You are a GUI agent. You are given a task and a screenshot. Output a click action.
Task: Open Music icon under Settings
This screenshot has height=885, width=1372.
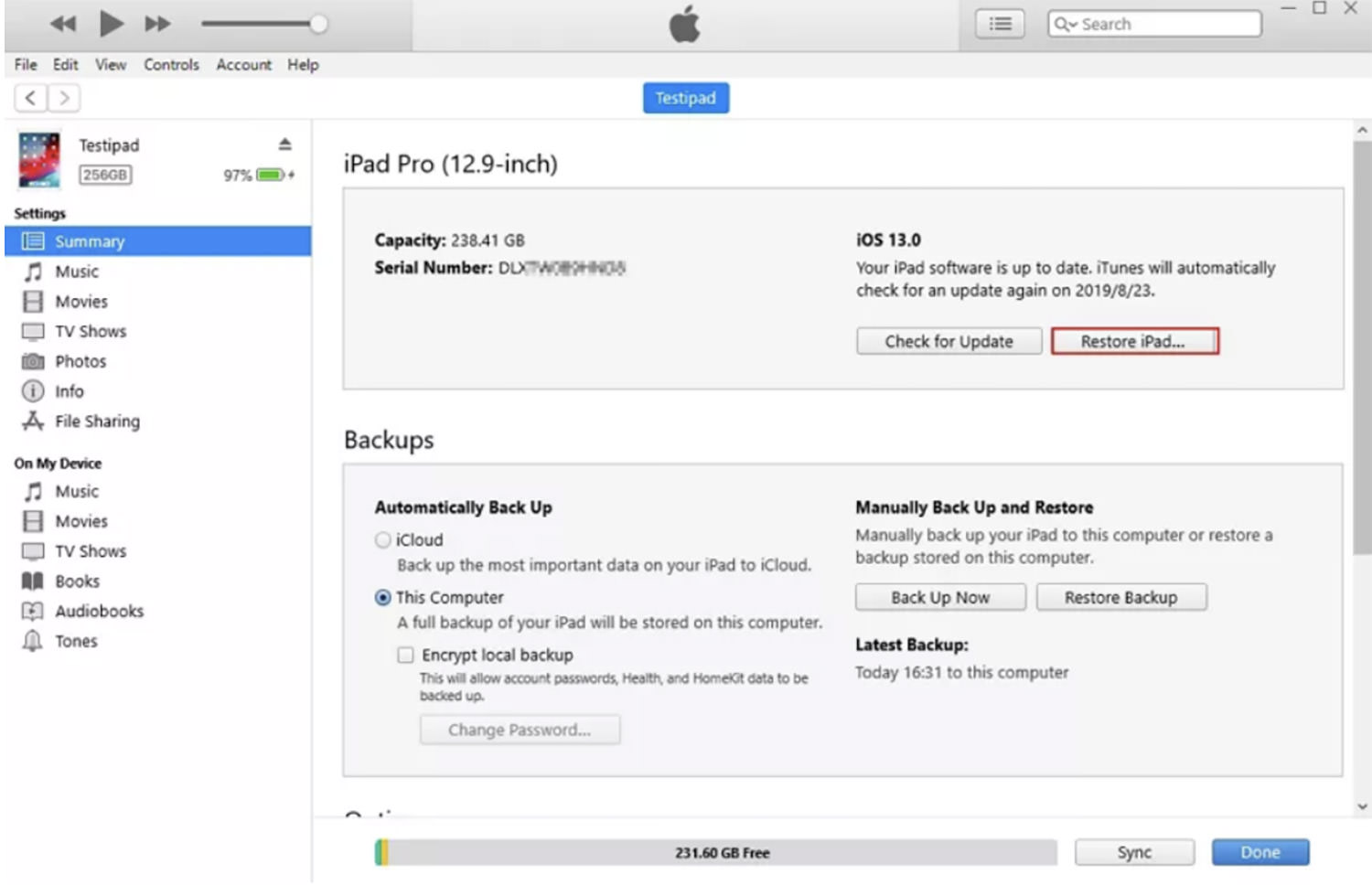pyautogui.click(x=33, y=272)
